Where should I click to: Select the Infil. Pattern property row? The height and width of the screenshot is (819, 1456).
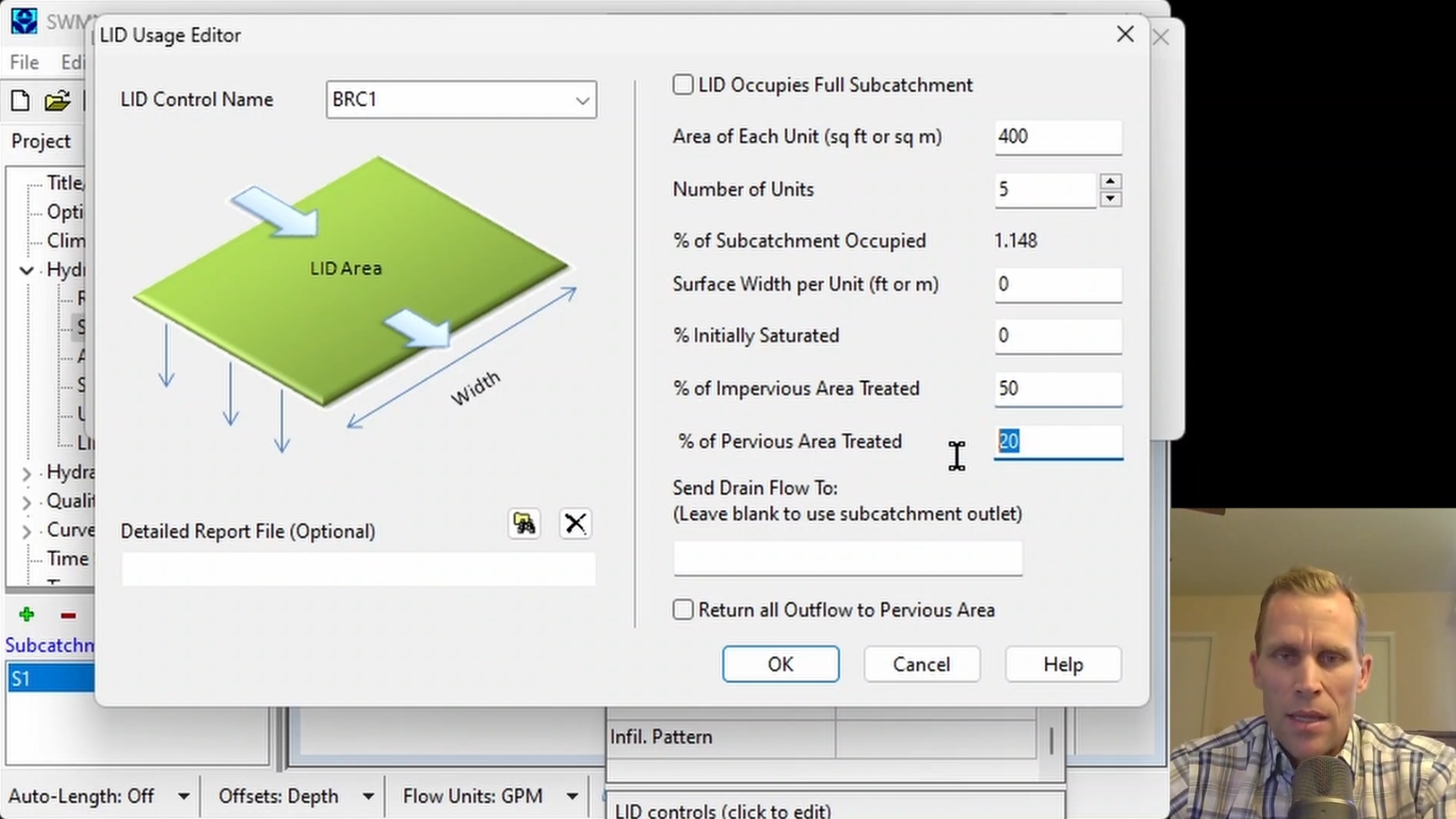(822, 737)
